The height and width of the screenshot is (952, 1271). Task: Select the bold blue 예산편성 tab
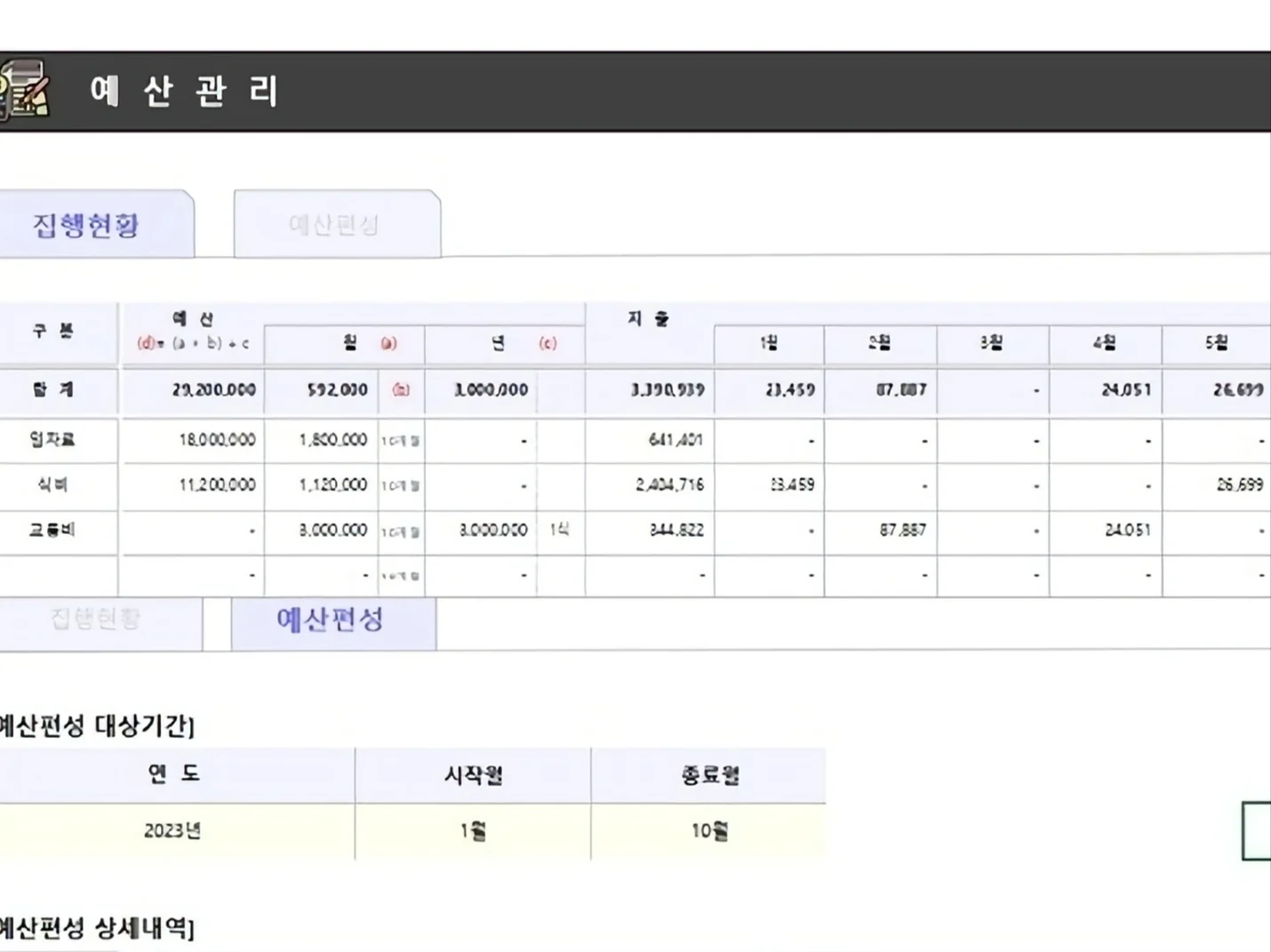tap(333, 623)
